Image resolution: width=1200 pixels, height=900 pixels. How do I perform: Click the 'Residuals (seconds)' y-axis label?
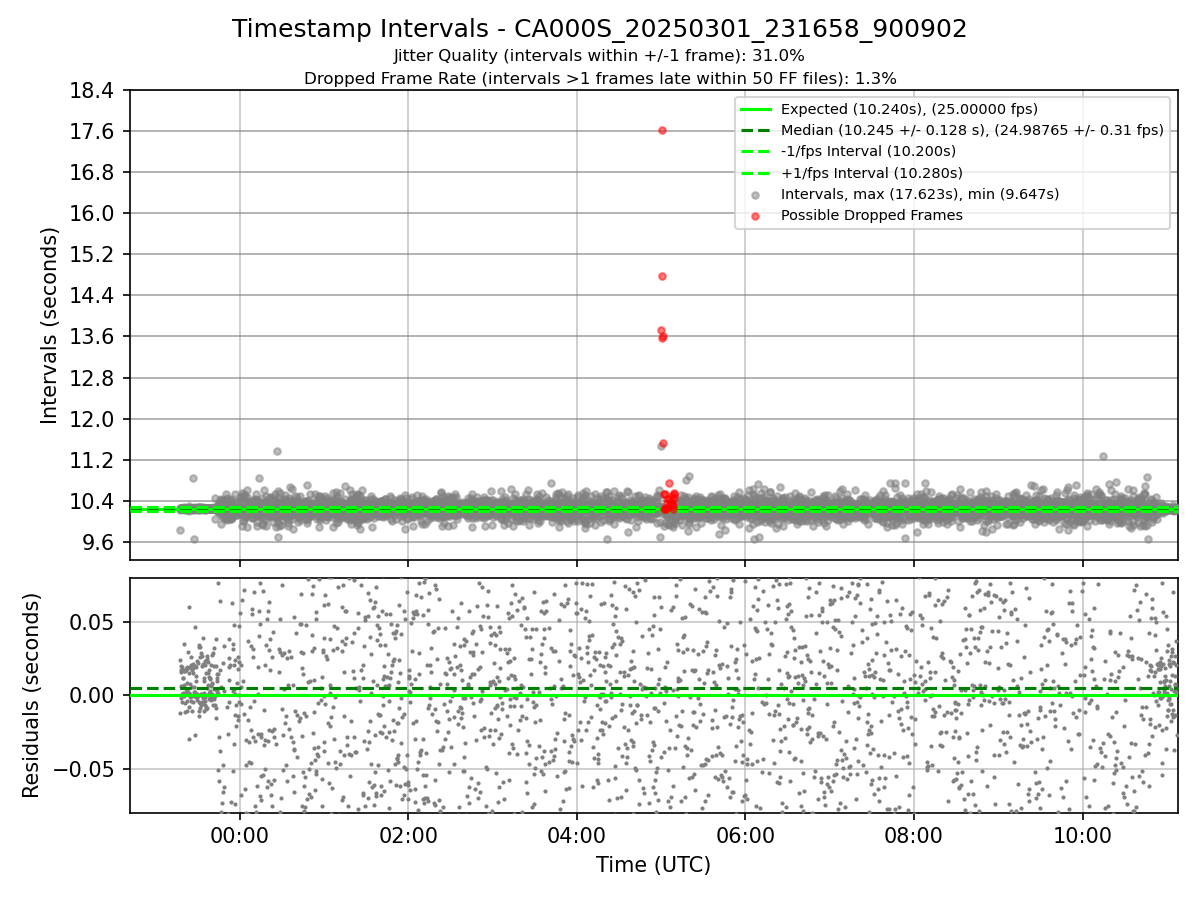point(32,695)
